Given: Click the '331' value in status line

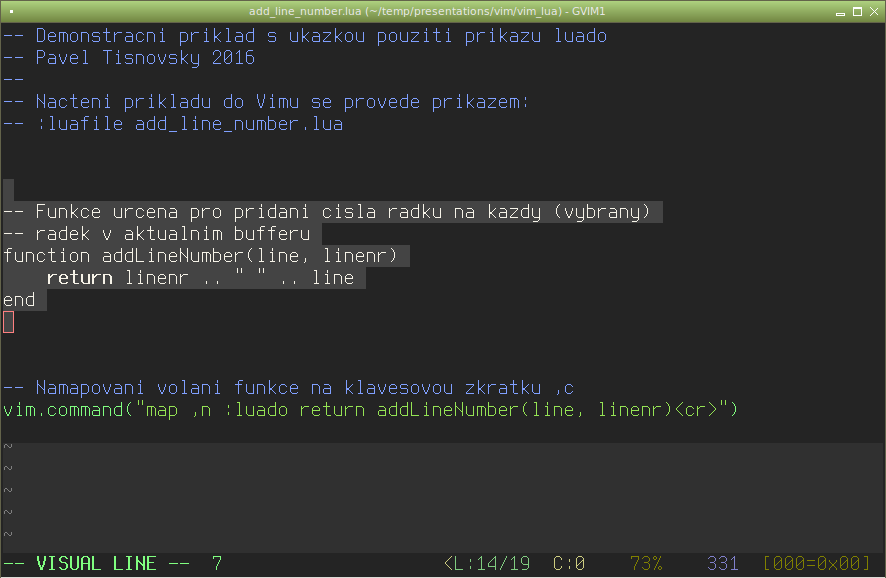Looking at the screenshot, I should (x=723, y=564).
